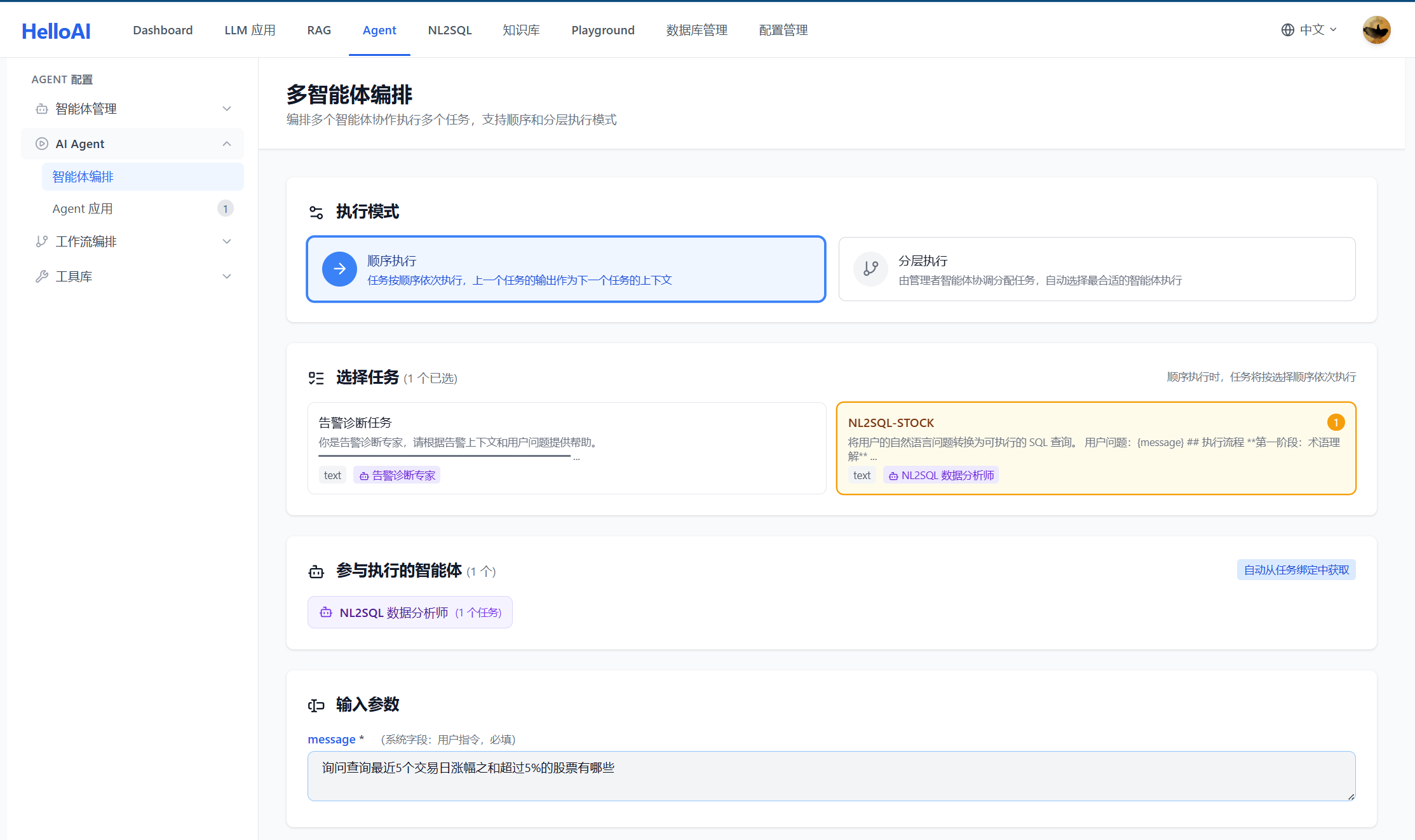Image resolution: width=1415 pixels, height=840 pixels.
Task: Click the textarea resize handle corner
Action: point(1351,796)
